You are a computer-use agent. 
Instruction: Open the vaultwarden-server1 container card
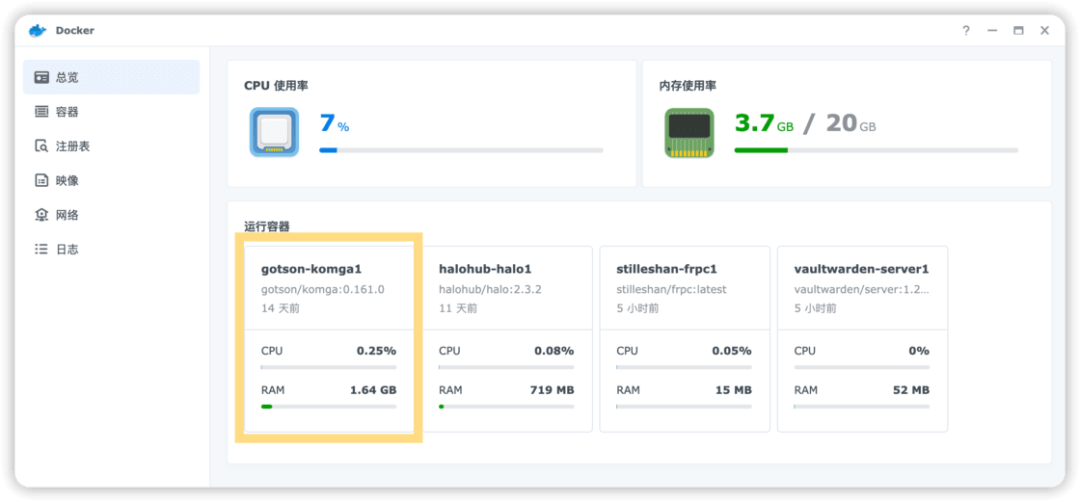click(x=862, y=339)
